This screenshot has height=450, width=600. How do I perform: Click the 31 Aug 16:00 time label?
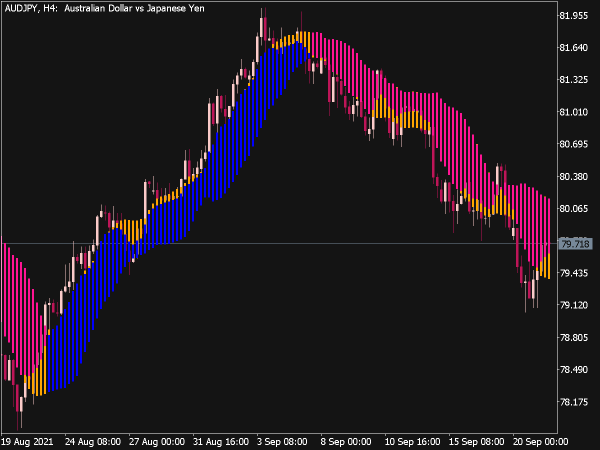click(221, 442)
